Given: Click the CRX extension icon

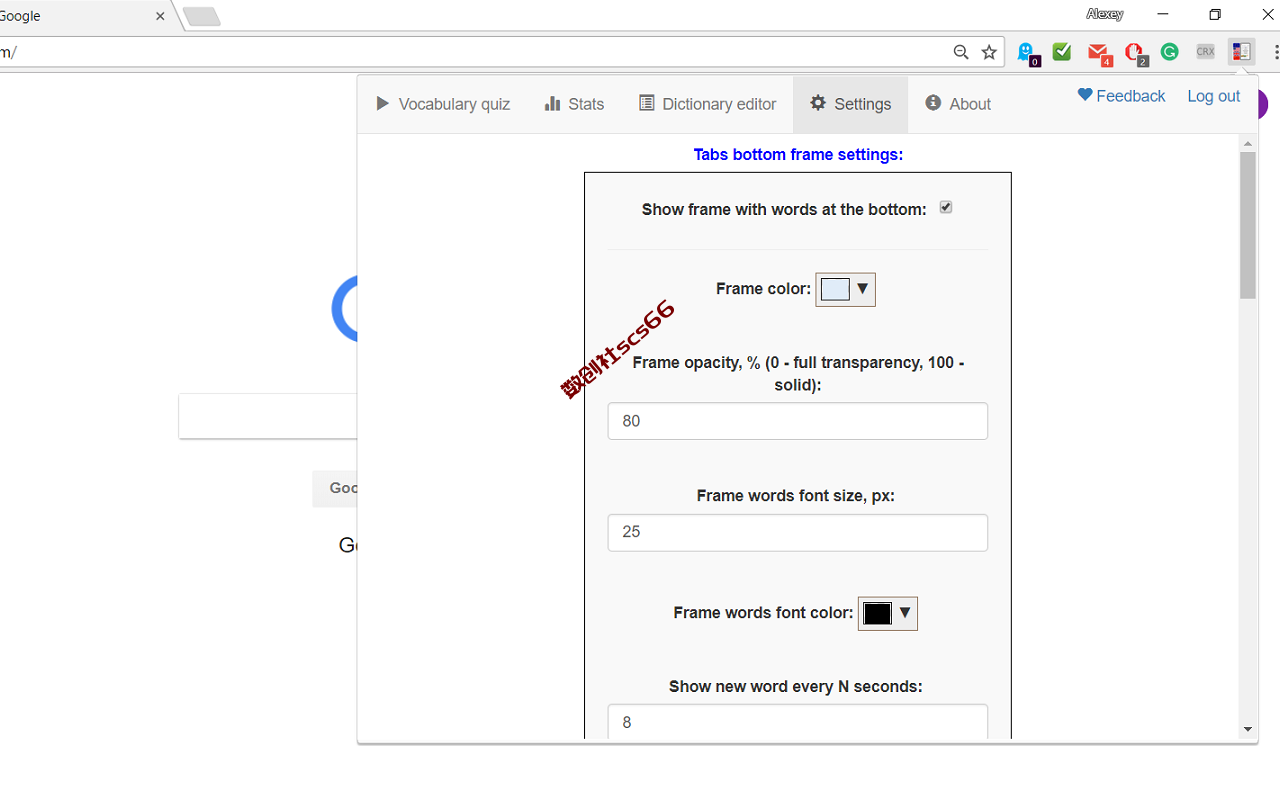Looking at the screenshot, I should pos(1205,52).
